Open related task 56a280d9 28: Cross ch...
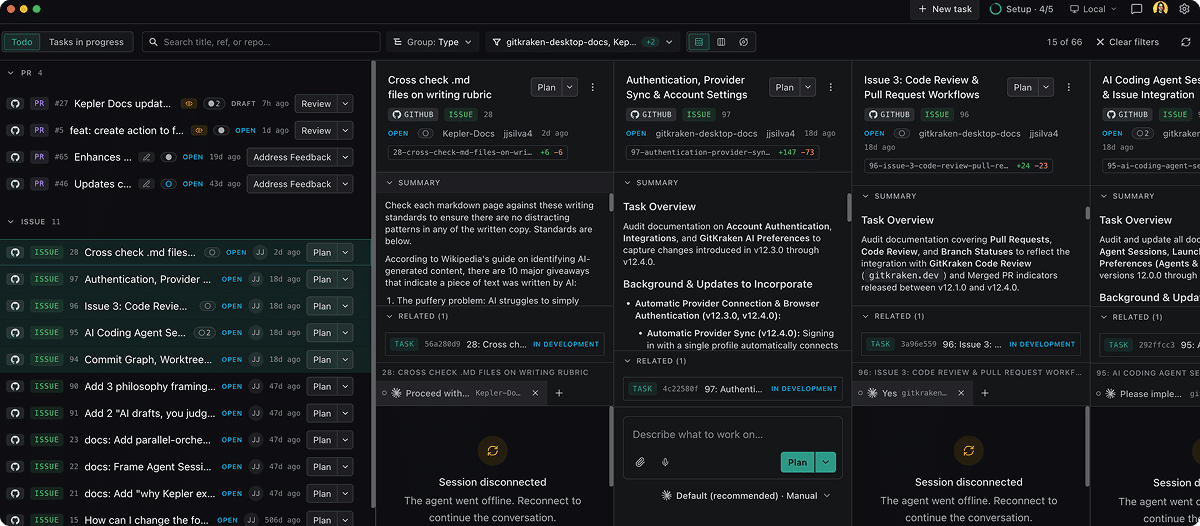The height and width of the screenshot is (526, 1200). point(494,344)
